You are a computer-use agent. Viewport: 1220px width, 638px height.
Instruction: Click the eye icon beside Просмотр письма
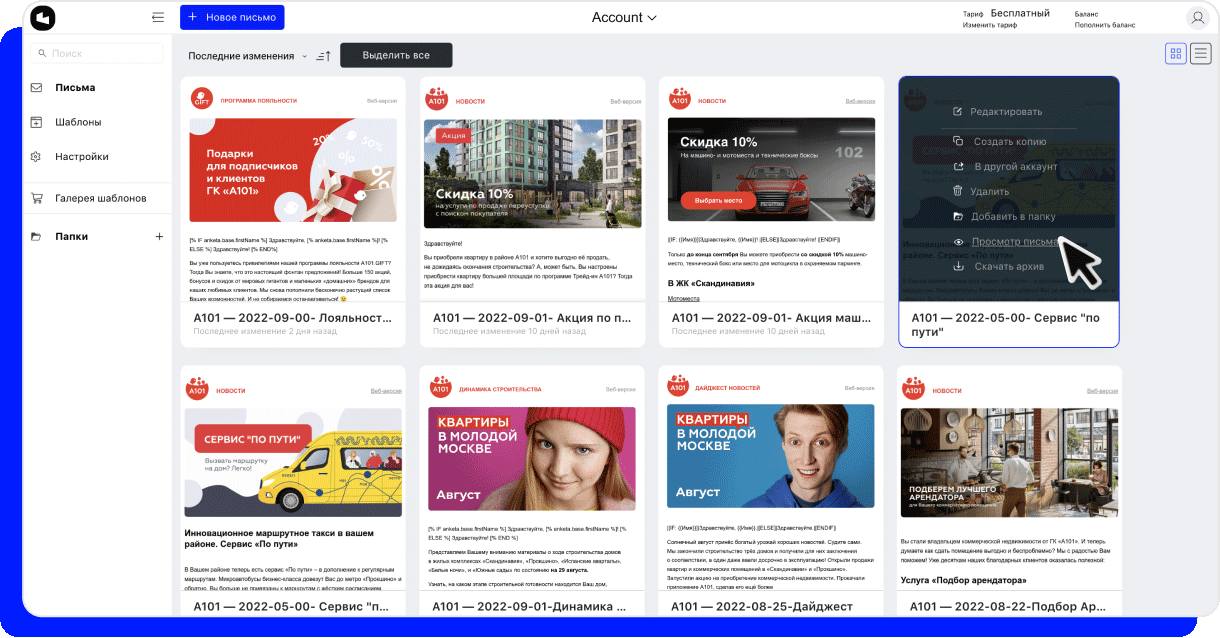coord(958,241)
